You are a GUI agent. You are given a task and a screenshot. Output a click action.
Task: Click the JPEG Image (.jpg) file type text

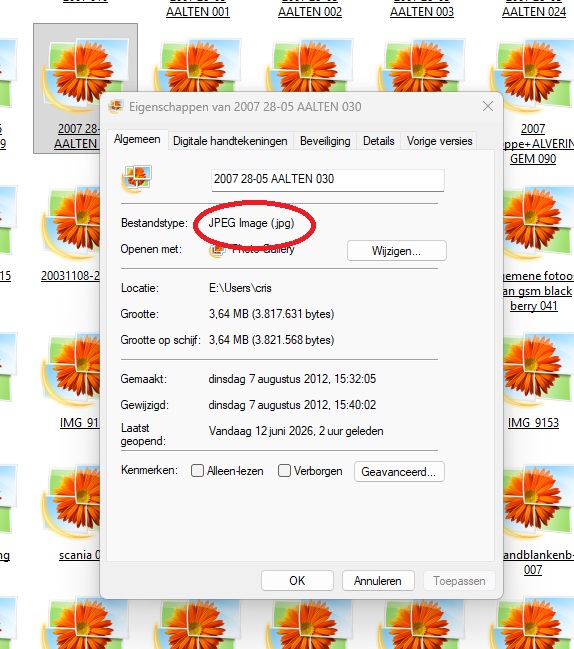tap(251, 223)
